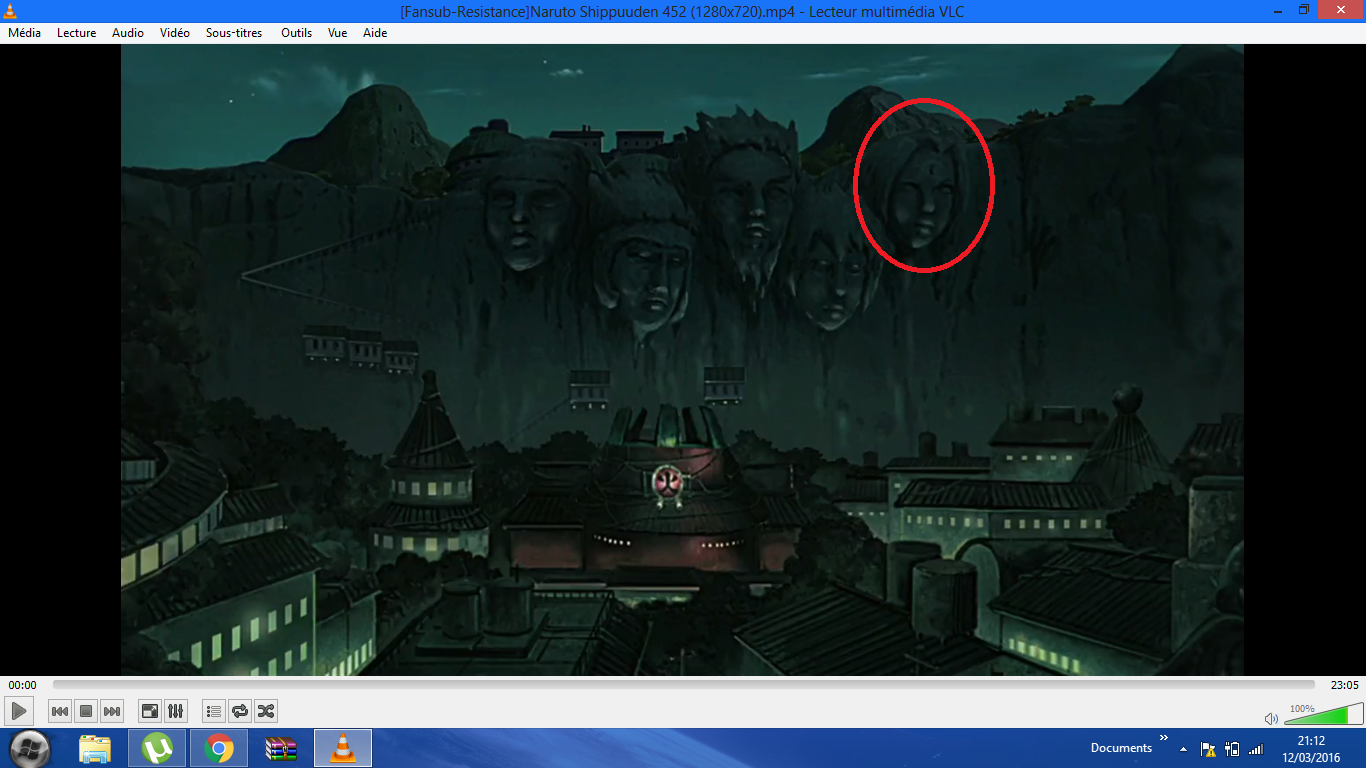Open the Vue menu
The image size is (1366, 768).
click(x=338, y=33)
